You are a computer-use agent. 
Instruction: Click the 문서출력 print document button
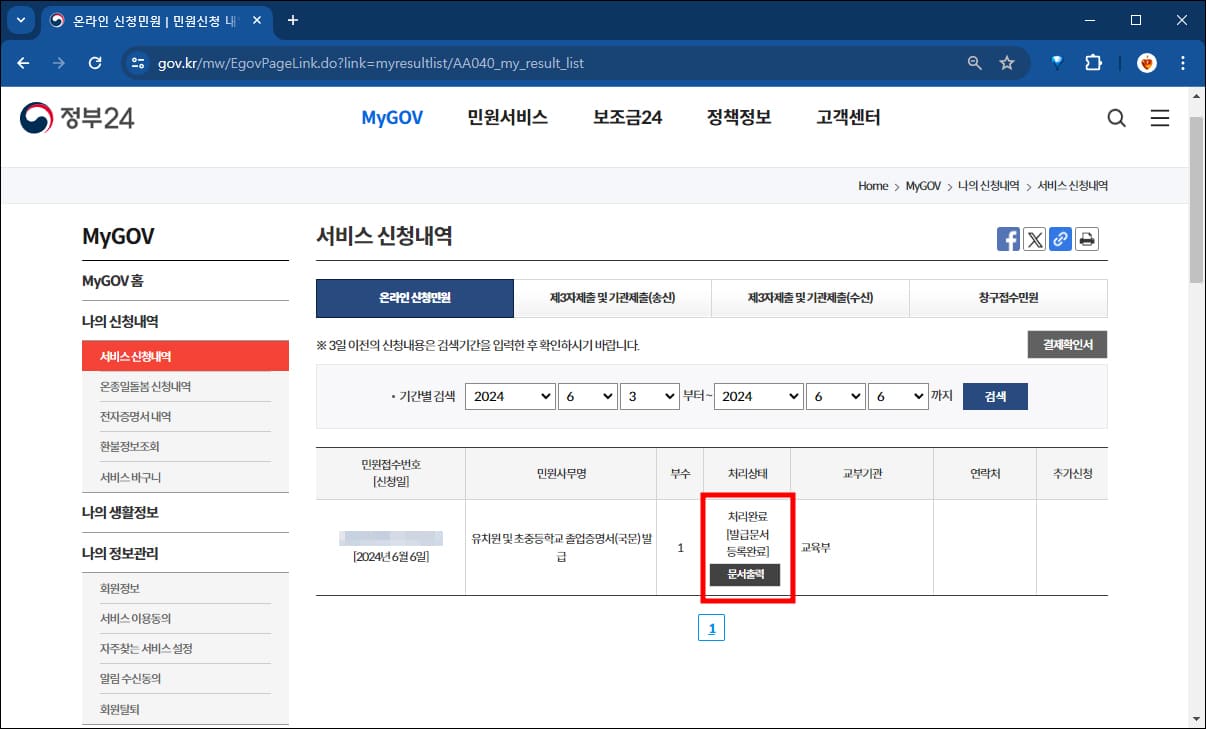pyautogui.click(x=745, y=575)
